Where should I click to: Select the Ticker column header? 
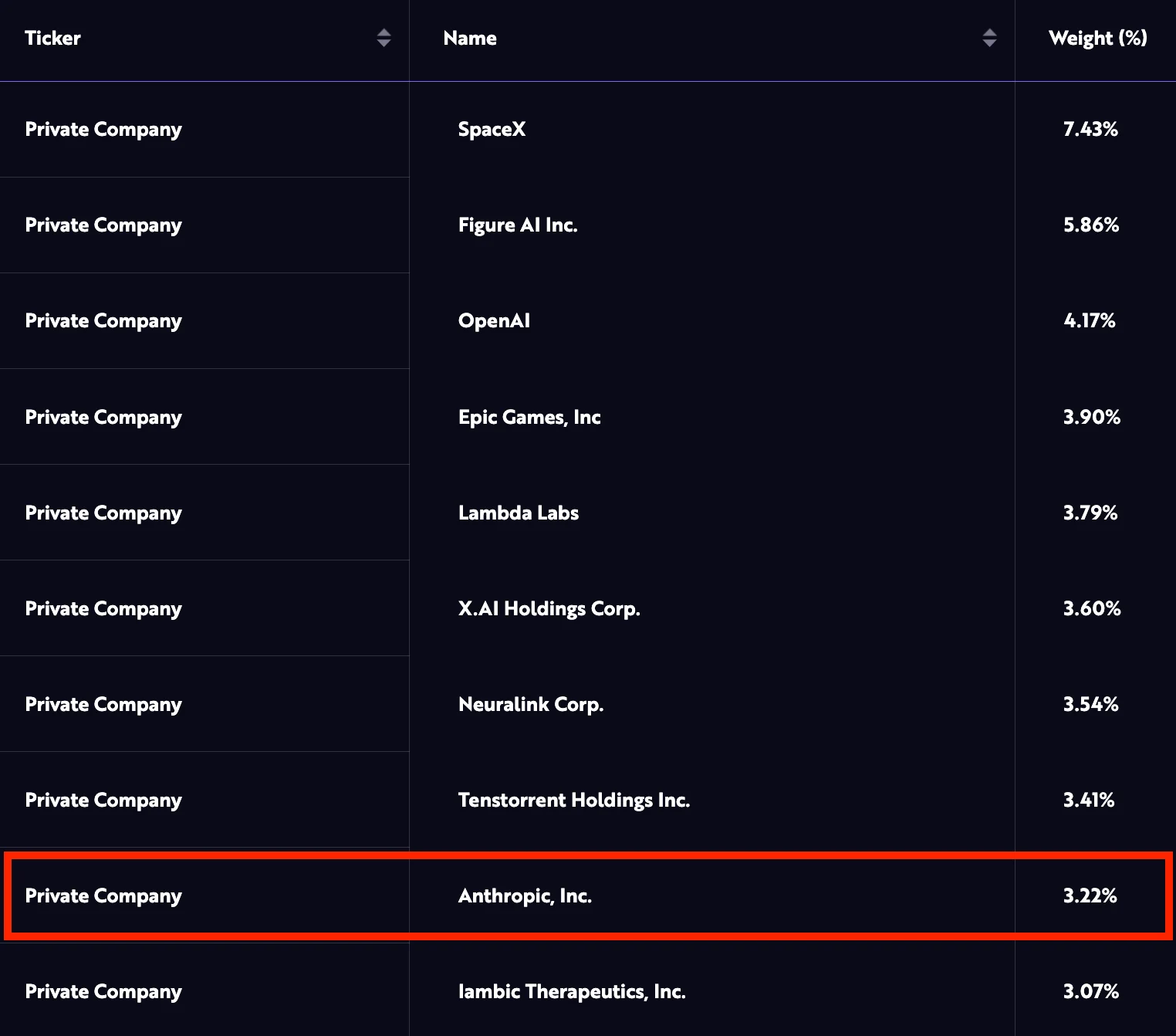click(52, 38)
